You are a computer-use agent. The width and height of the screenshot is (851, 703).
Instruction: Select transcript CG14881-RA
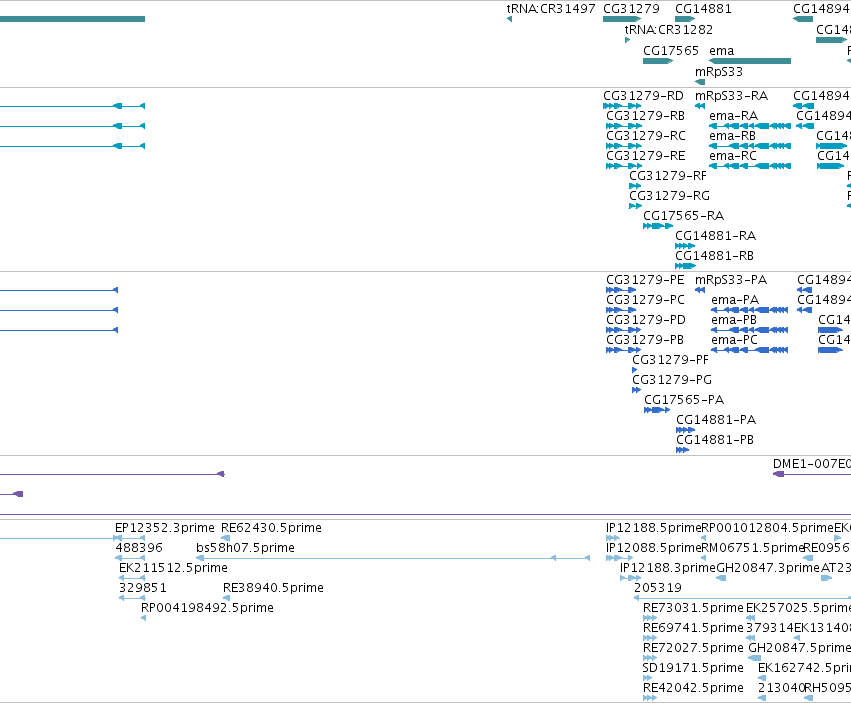tap(715, 236)
